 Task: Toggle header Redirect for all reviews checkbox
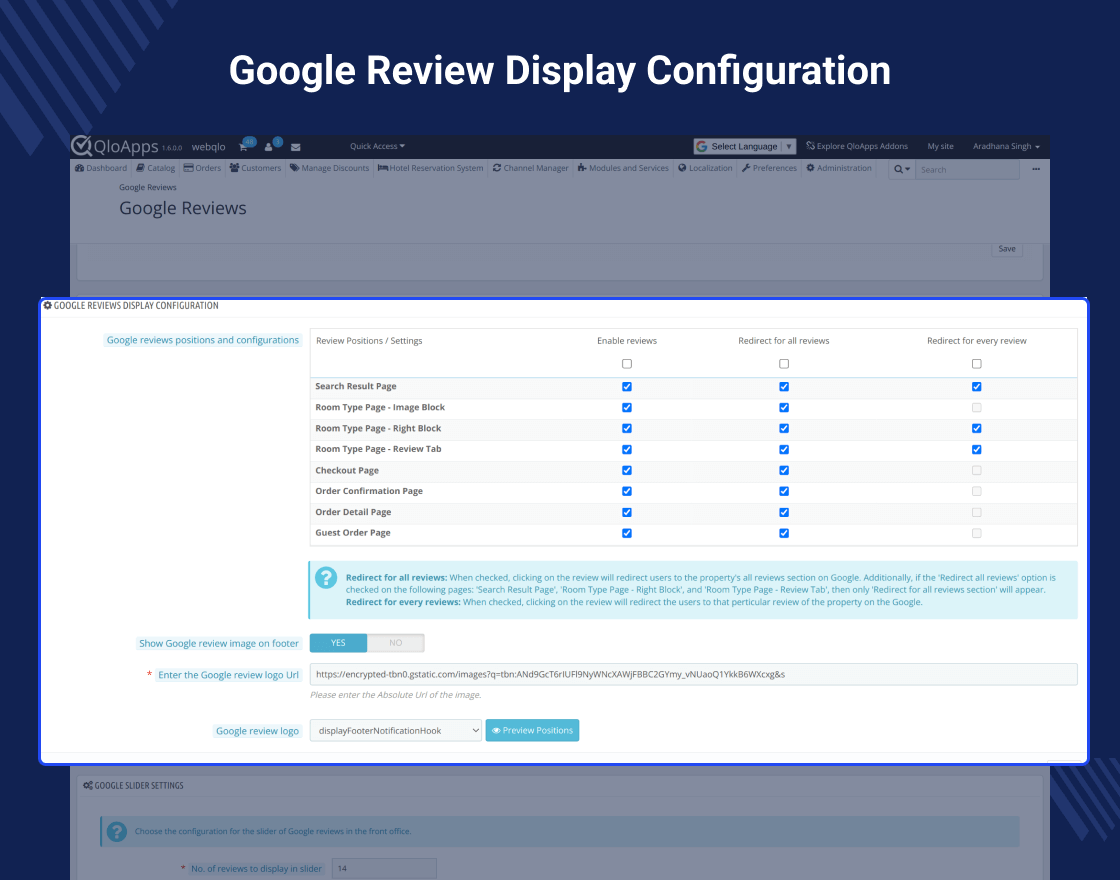784,364
